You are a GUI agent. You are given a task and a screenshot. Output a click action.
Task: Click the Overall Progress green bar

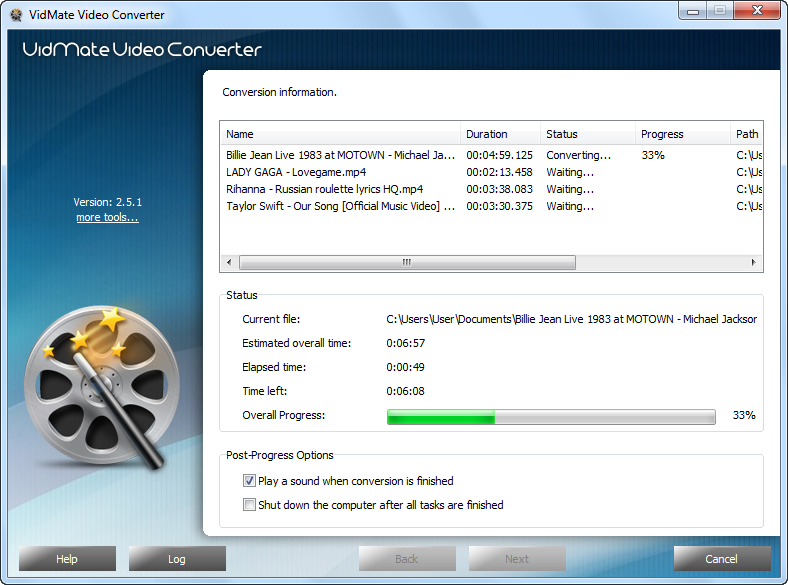coord(441,417)
